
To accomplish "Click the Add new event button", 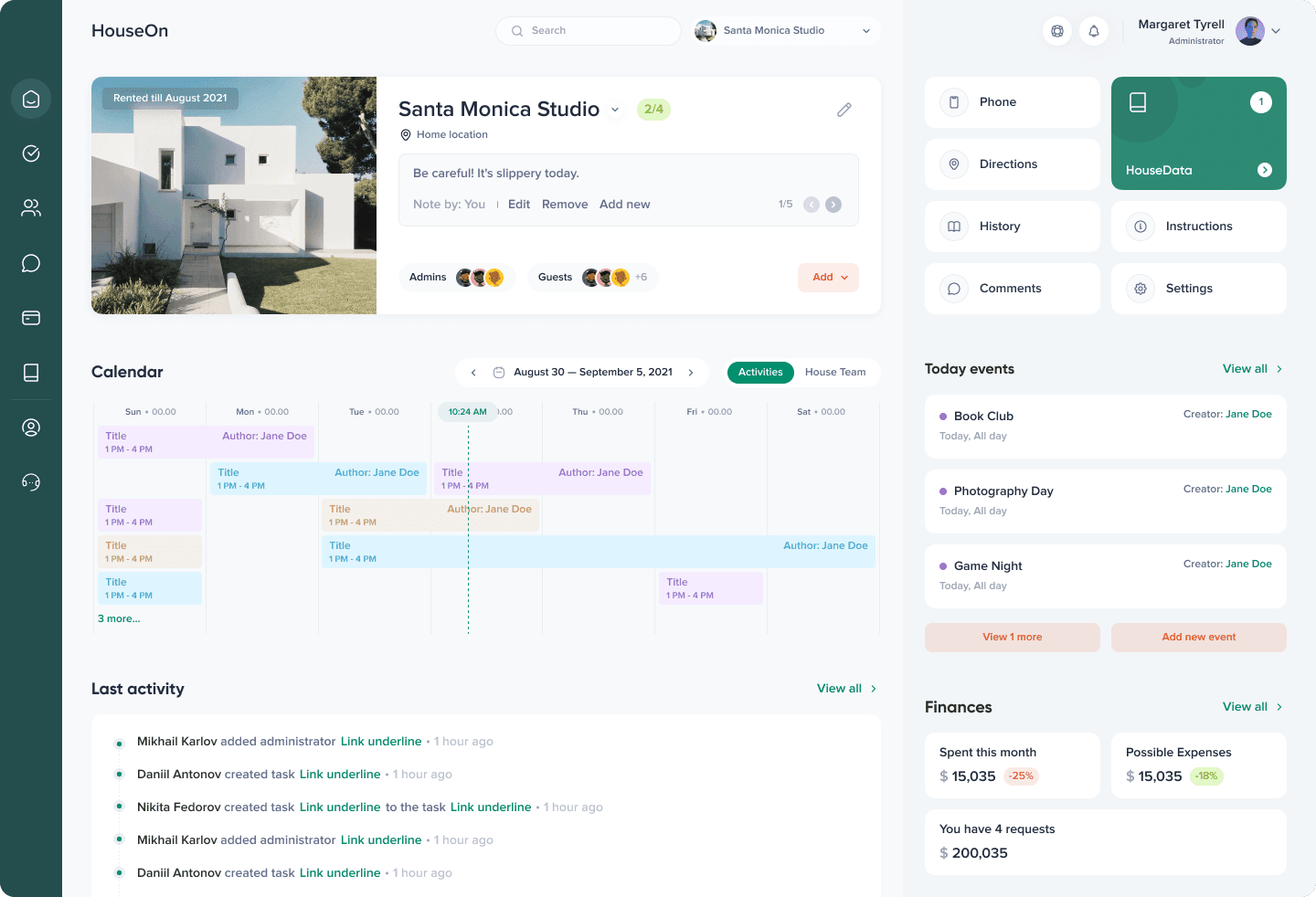I will 1199,638.
